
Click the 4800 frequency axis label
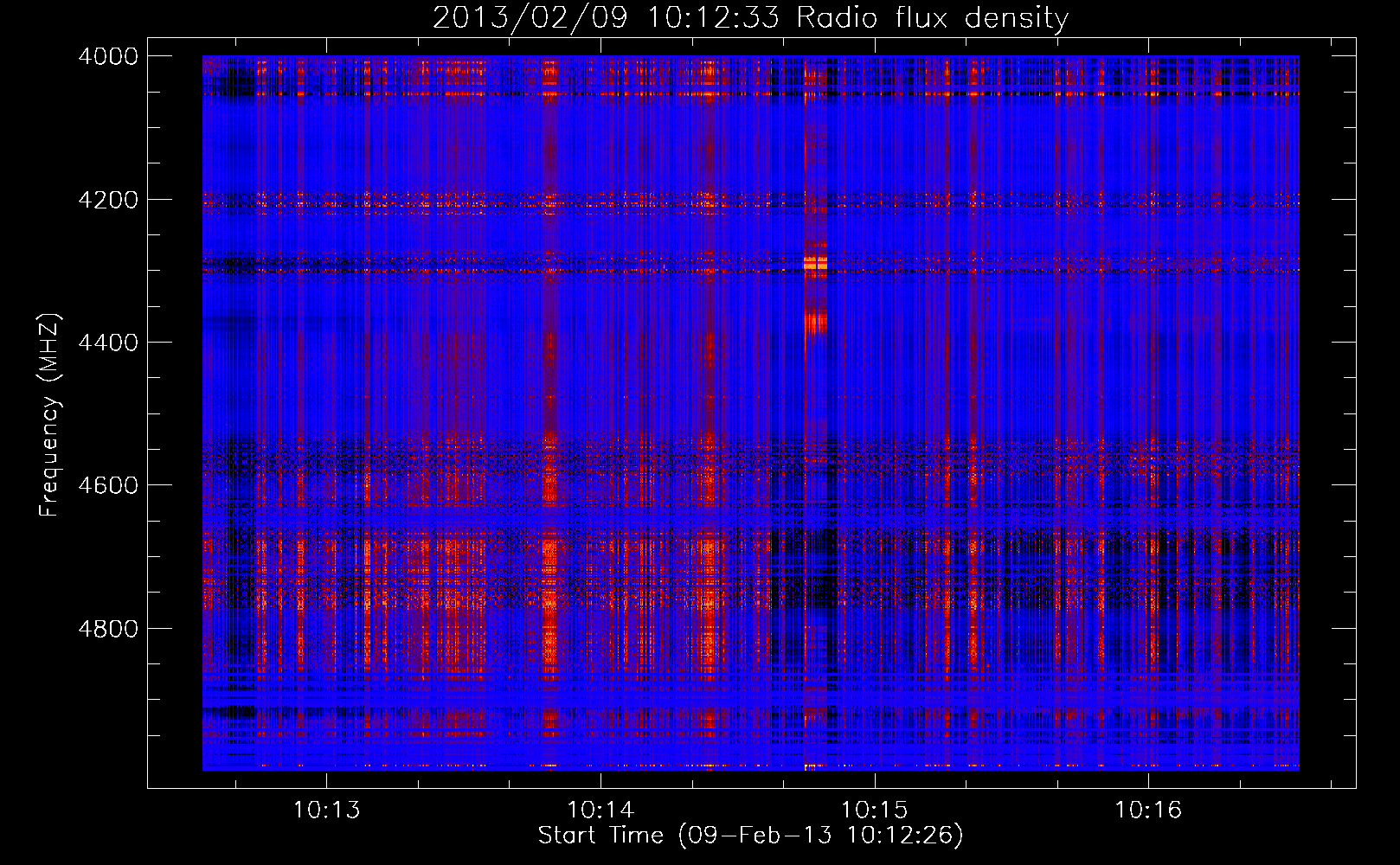pyautogui.click(x=108, y=629)
